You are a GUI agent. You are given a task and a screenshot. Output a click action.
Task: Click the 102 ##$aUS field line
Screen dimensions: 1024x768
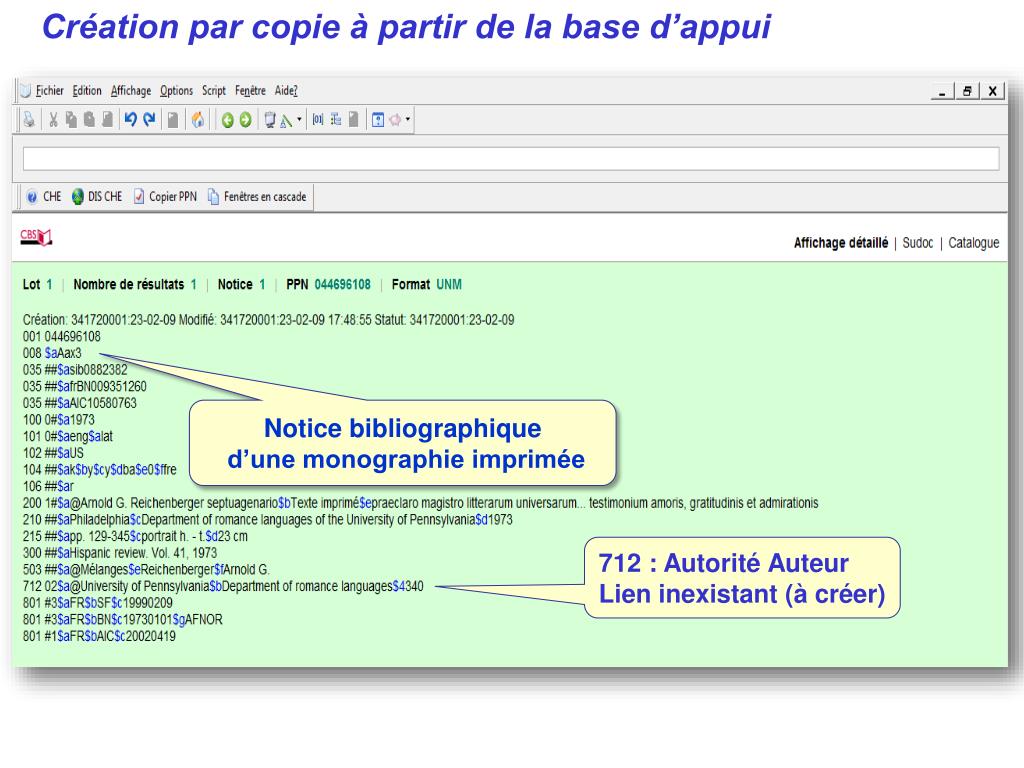pyautogui.click(x=53, y=453)
